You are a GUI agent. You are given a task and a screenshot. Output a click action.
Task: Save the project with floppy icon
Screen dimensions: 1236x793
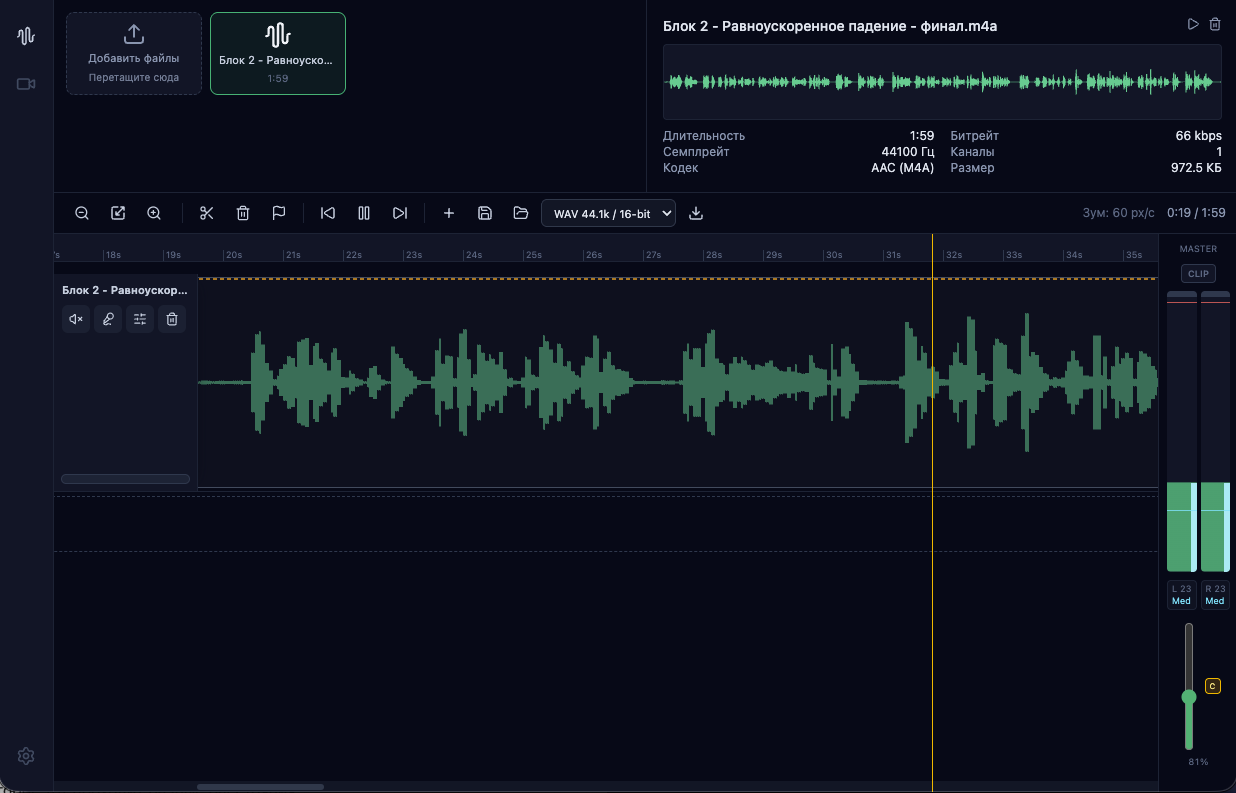point(485,213)
